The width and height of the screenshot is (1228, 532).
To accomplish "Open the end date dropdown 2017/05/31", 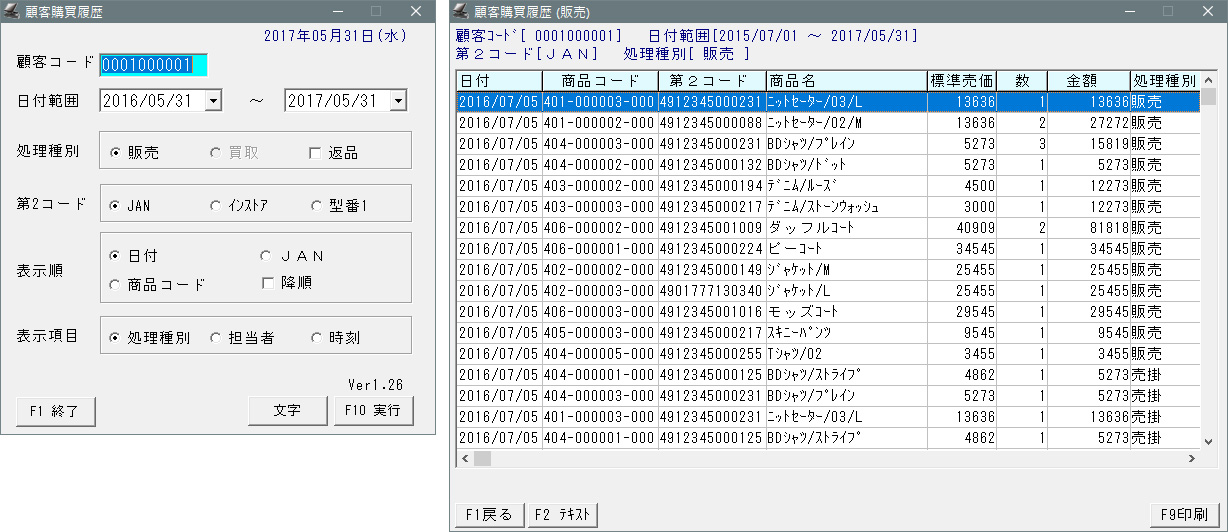I will point(398,100).
